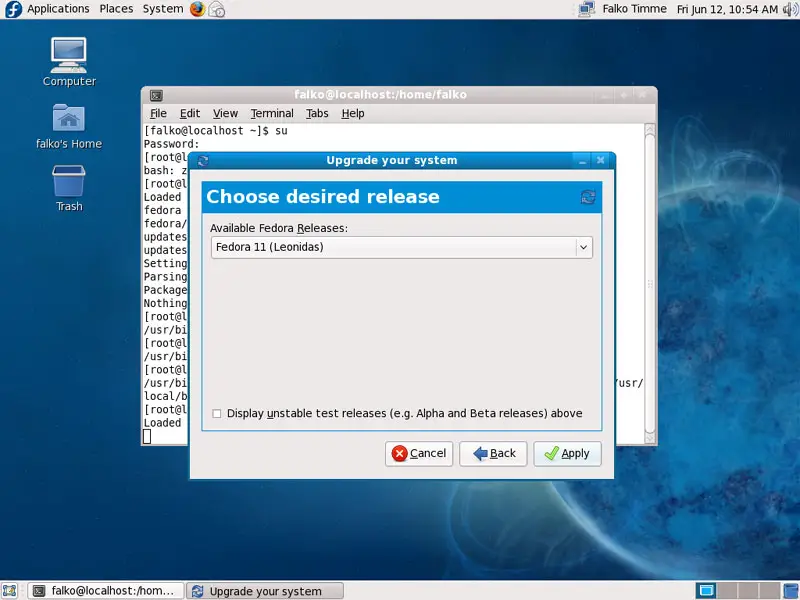Open the terminal Edit menu

[x=190, y=113]
